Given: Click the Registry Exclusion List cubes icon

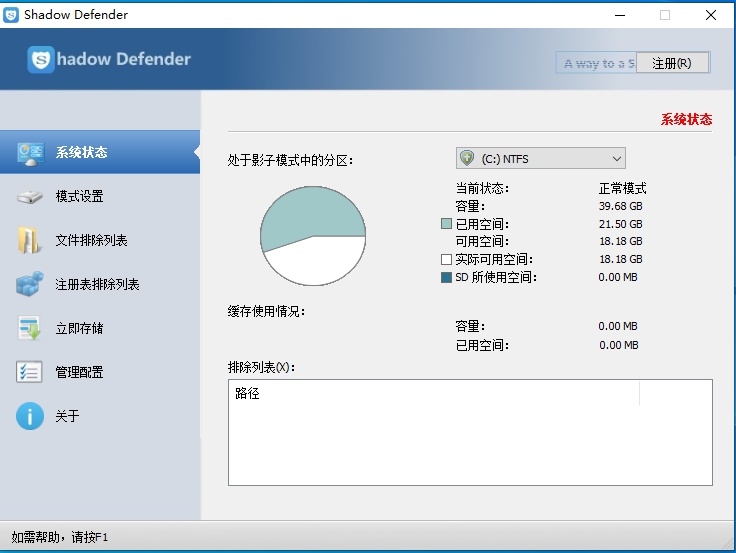Looking at the screenshot, I should (x=30, y=284).
